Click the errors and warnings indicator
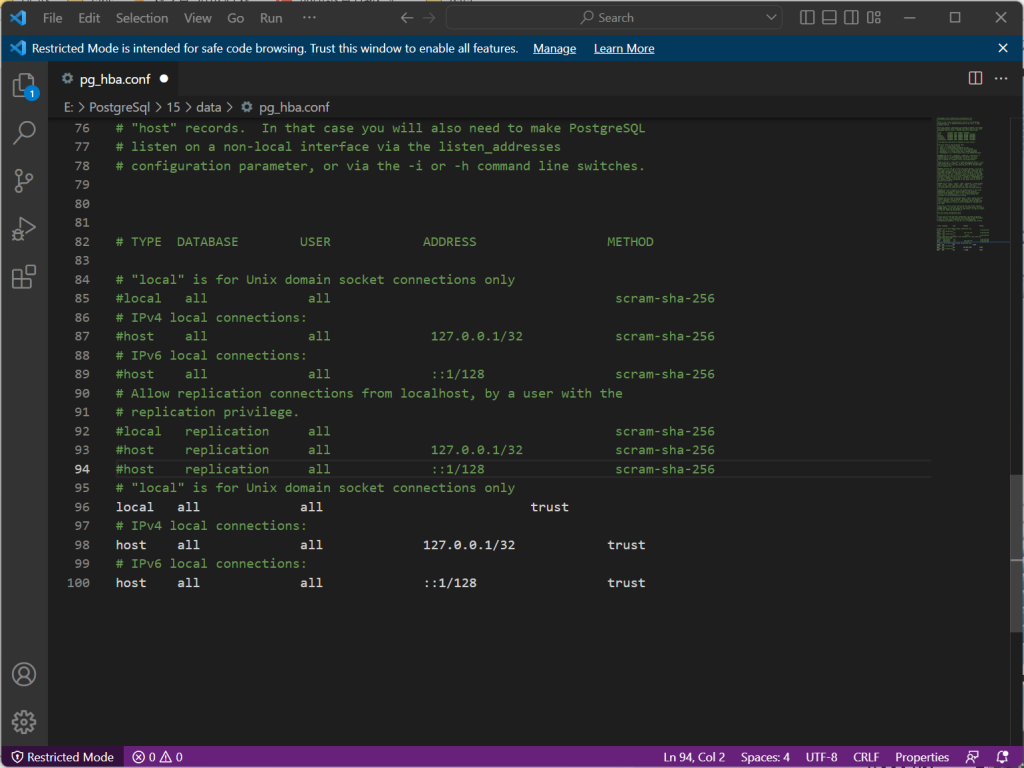This screenshot has width=1024, height=768. coord(157,757)
